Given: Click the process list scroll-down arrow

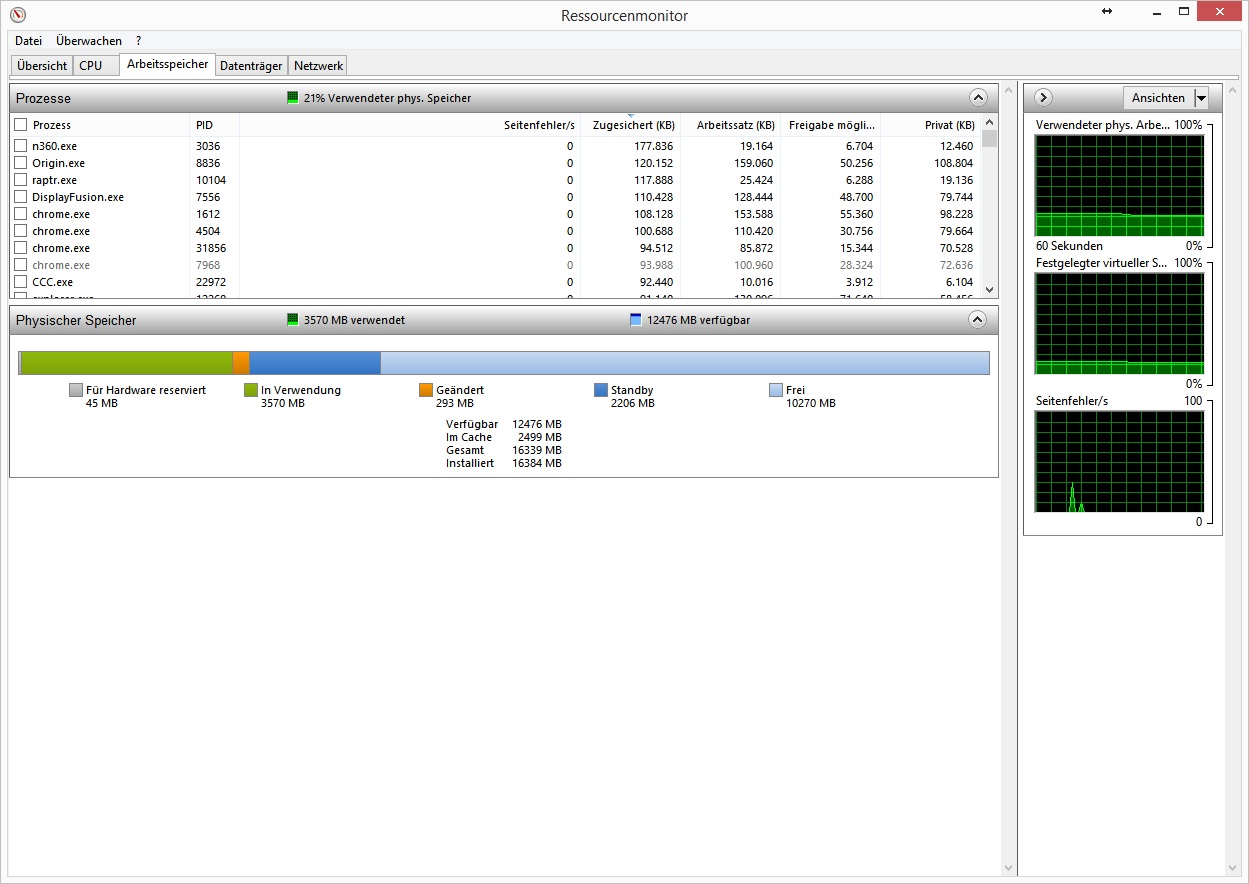Looking at the screenshot, I should (x=990, y=289).
